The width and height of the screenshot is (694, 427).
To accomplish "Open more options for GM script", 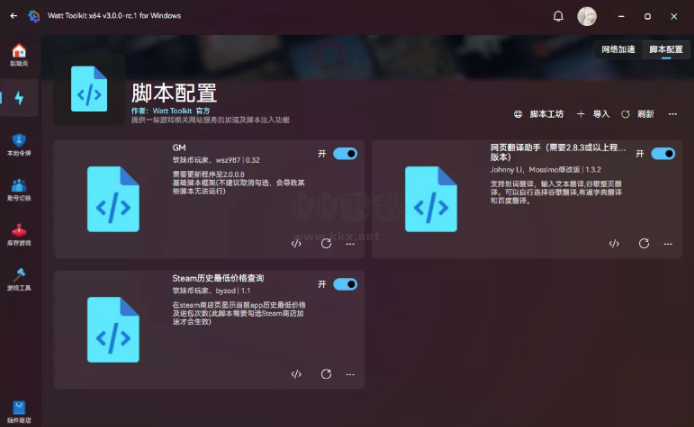I will 350,244.
